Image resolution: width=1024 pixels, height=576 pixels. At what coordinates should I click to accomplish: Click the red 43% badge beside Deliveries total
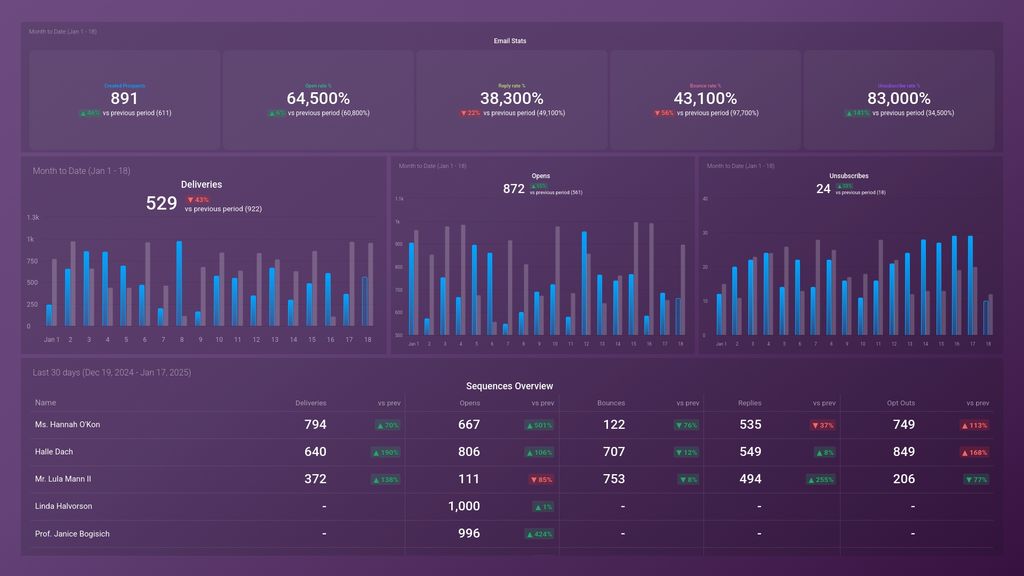pyautogui.click(x=198, y=200)
